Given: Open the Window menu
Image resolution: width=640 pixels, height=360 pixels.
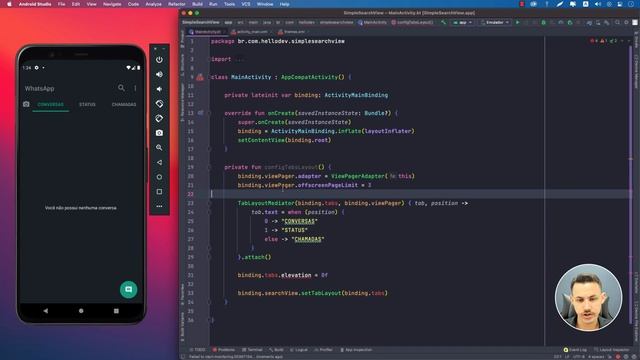Looking at the screenshot, I should pyautogui.click(x=265, y=4).
